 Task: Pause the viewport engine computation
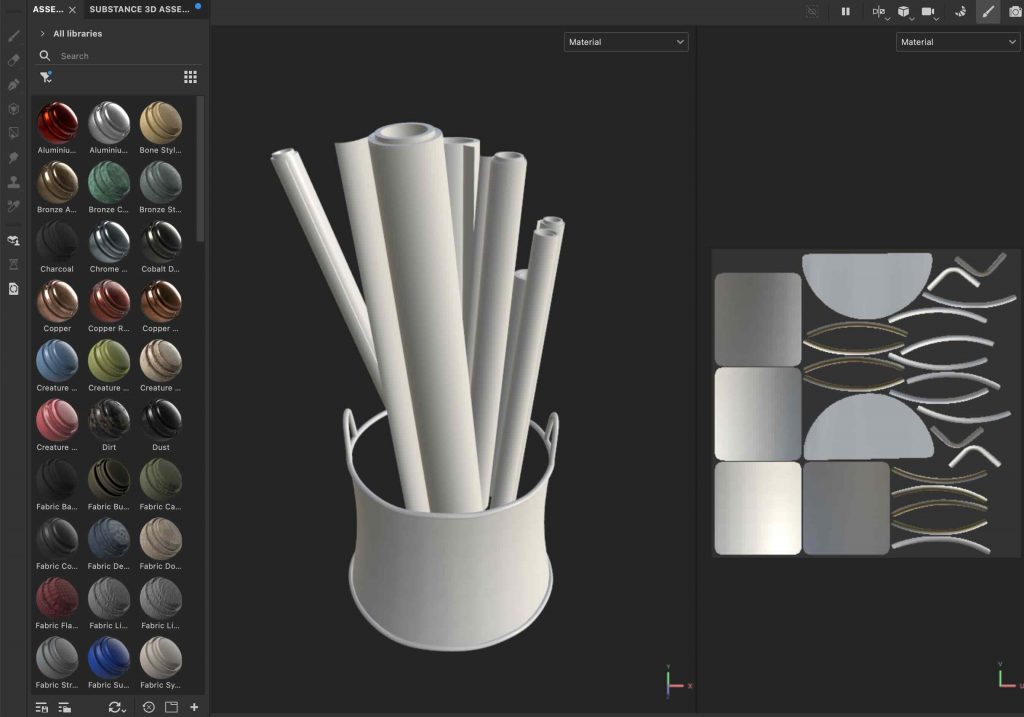point(846,12)
